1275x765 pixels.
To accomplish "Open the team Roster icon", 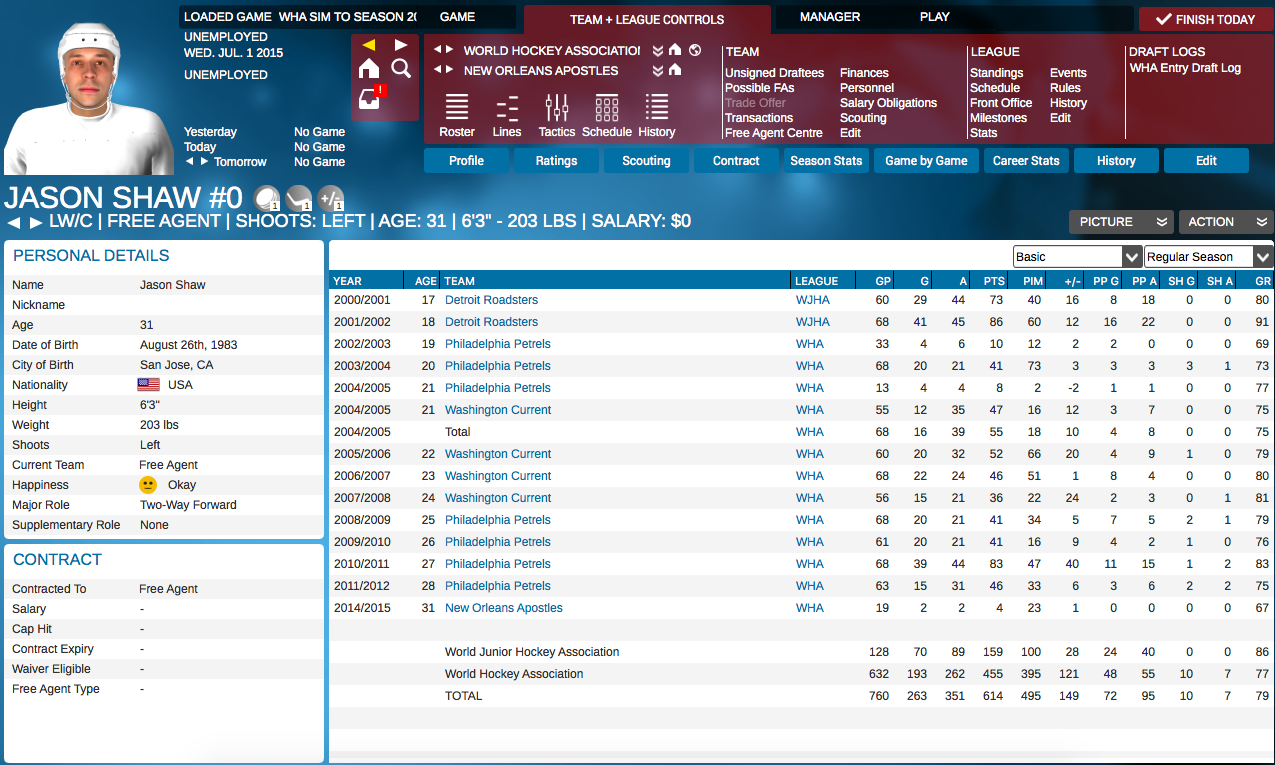I will [457, 115].
